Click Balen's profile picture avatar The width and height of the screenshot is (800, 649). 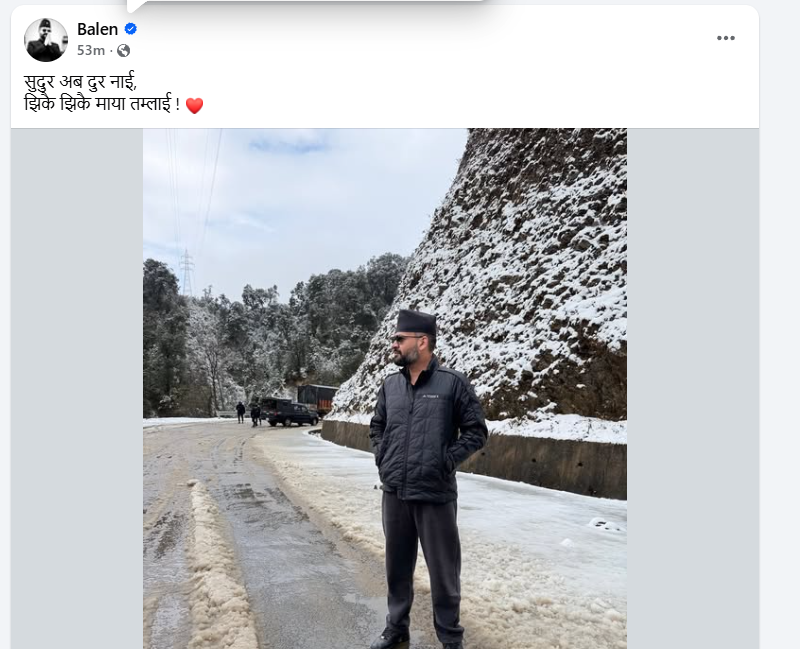pyautogui.click(x=46, y=40)
